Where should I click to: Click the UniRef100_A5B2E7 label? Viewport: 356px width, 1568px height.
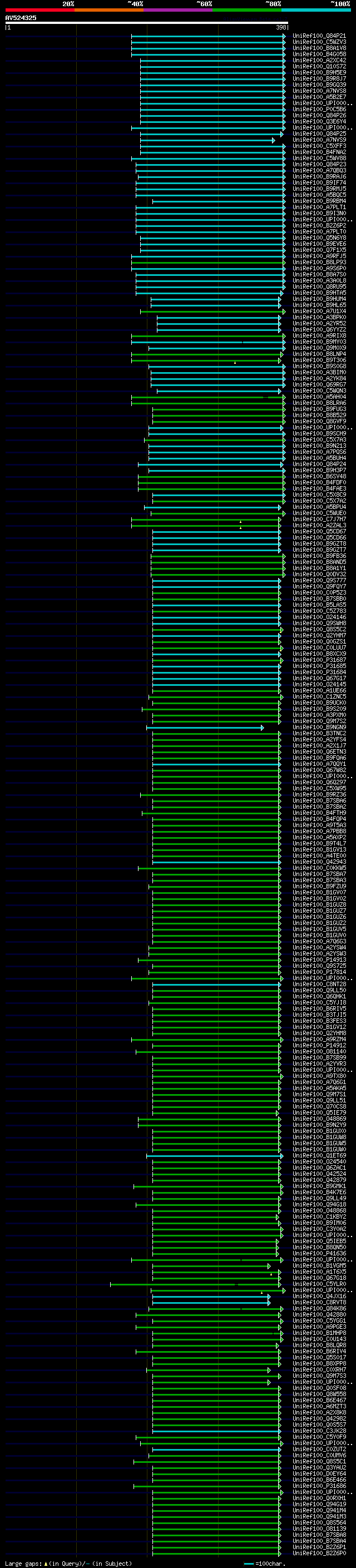[x=319, y=97]
